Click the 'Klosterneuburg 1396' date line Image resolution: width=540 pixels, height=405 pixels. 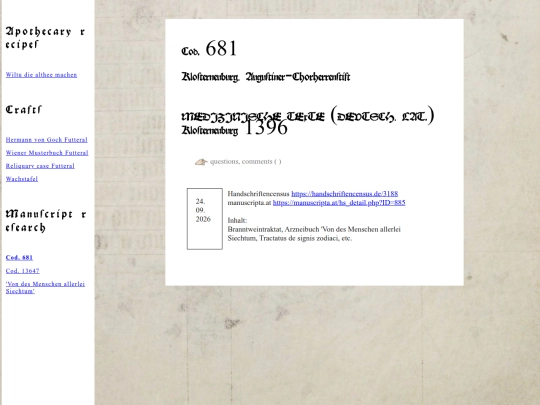234,128
